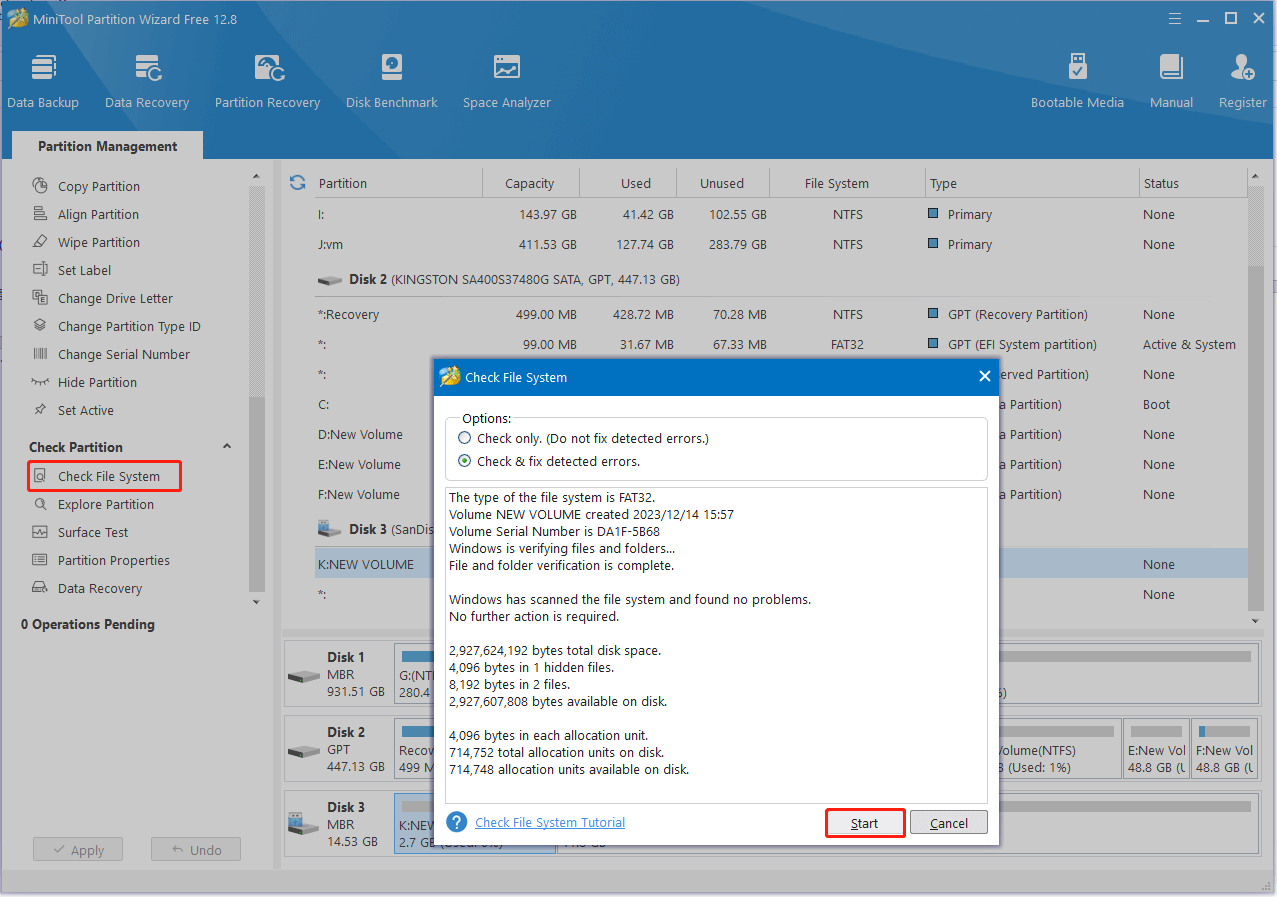The image size is (1277, 897).
Task: Open the Manual
Action: coord(1170,80)
